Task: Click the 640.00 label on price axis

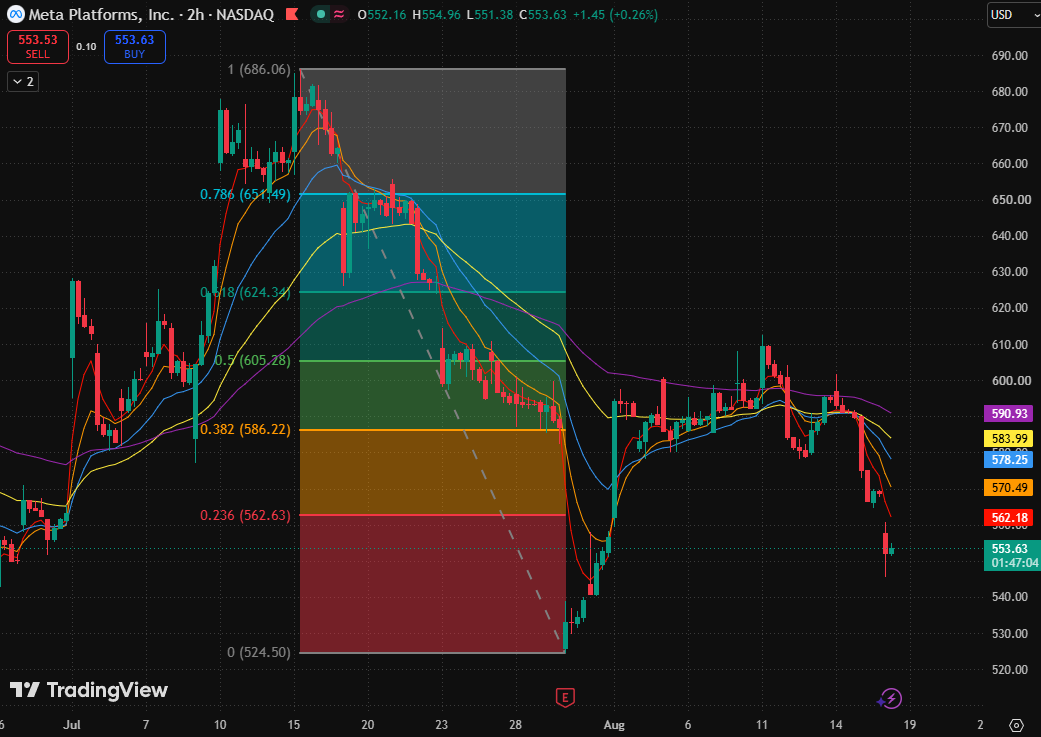Action: 1009,236
